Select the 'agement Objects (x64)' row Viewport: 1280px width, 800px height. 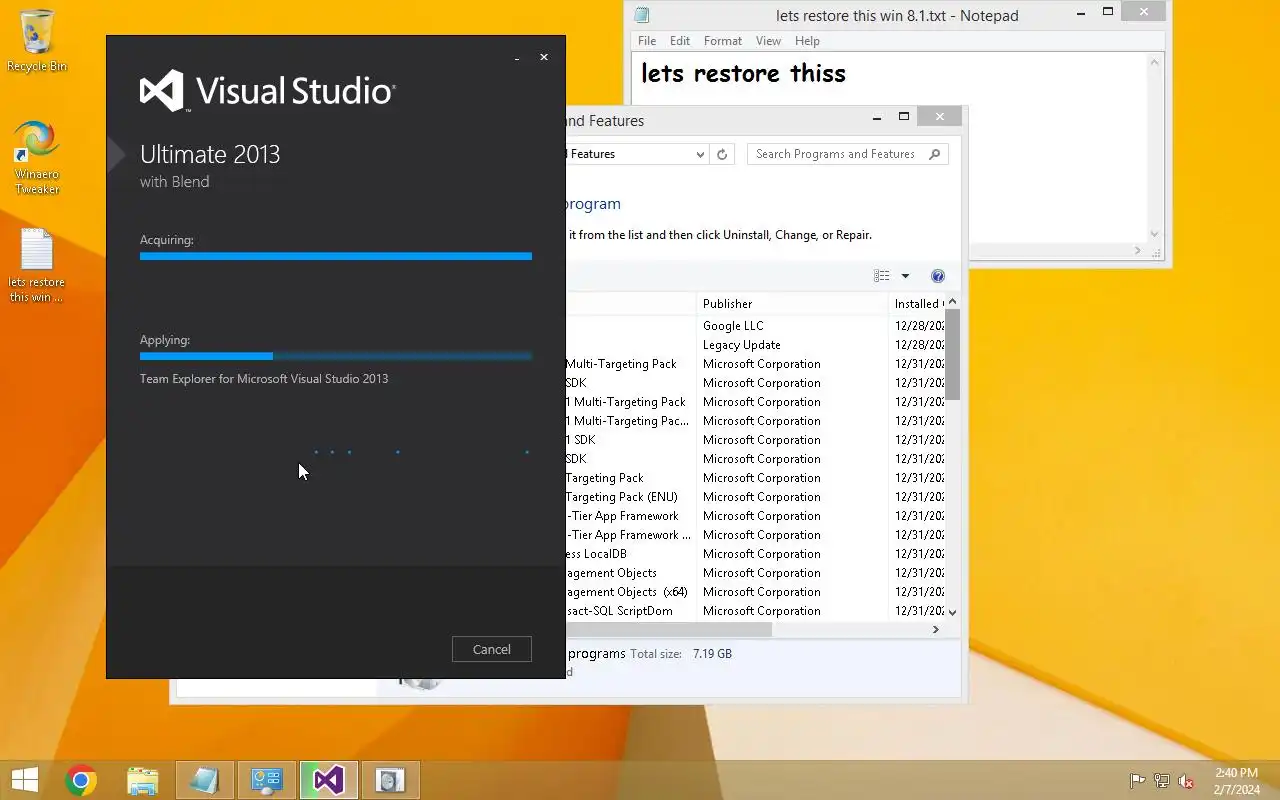[x=755, y=592]
